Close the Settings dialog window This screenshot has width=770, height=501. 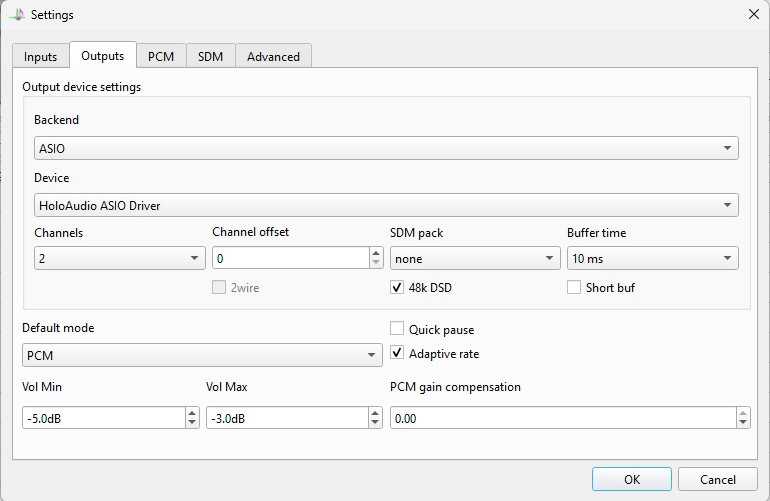[x=753, y=14]
